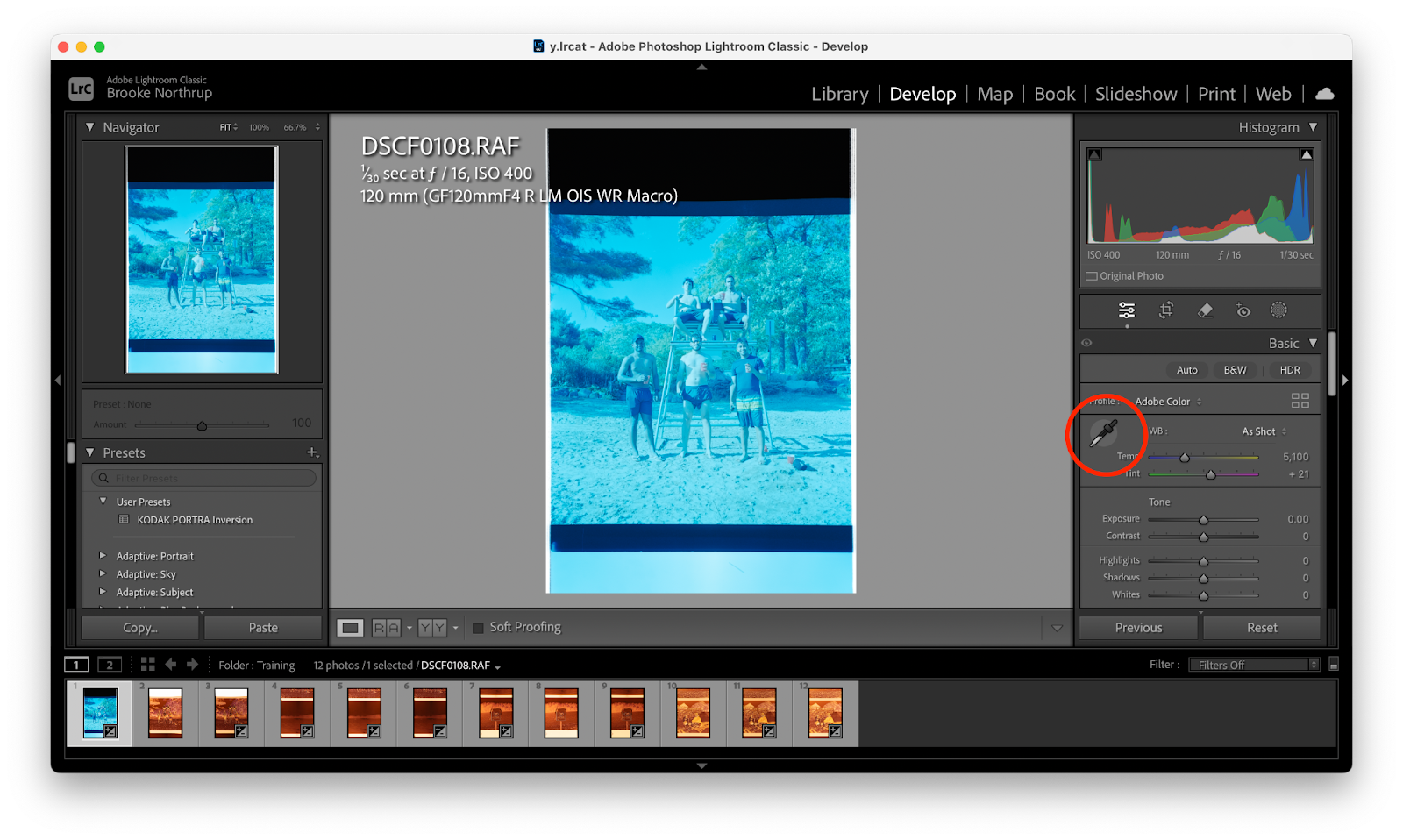The image size is (1403, 840).
Task: Hide the right panel group arrow
Action: (1345, 381)
